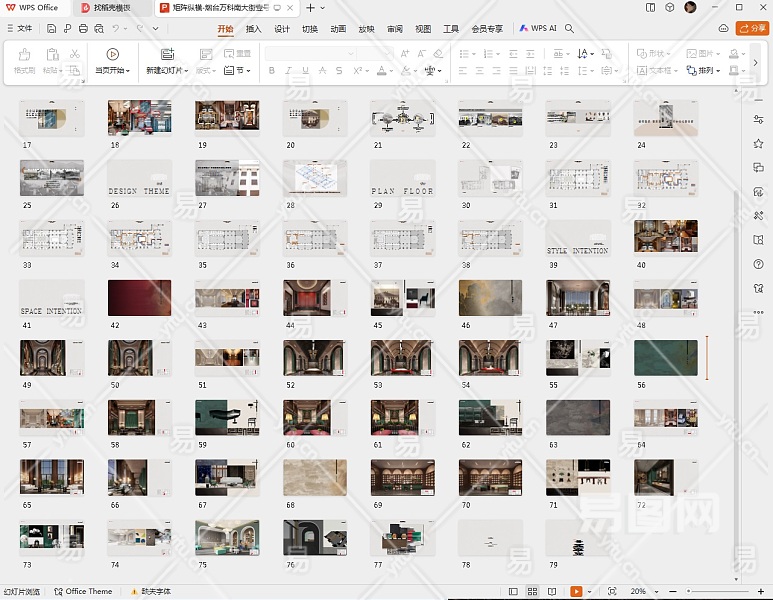Image resolution: width=773 pixels, height=600 pixels.
Task: Switch to slide sorter view icon
Action: pos(531,592)
